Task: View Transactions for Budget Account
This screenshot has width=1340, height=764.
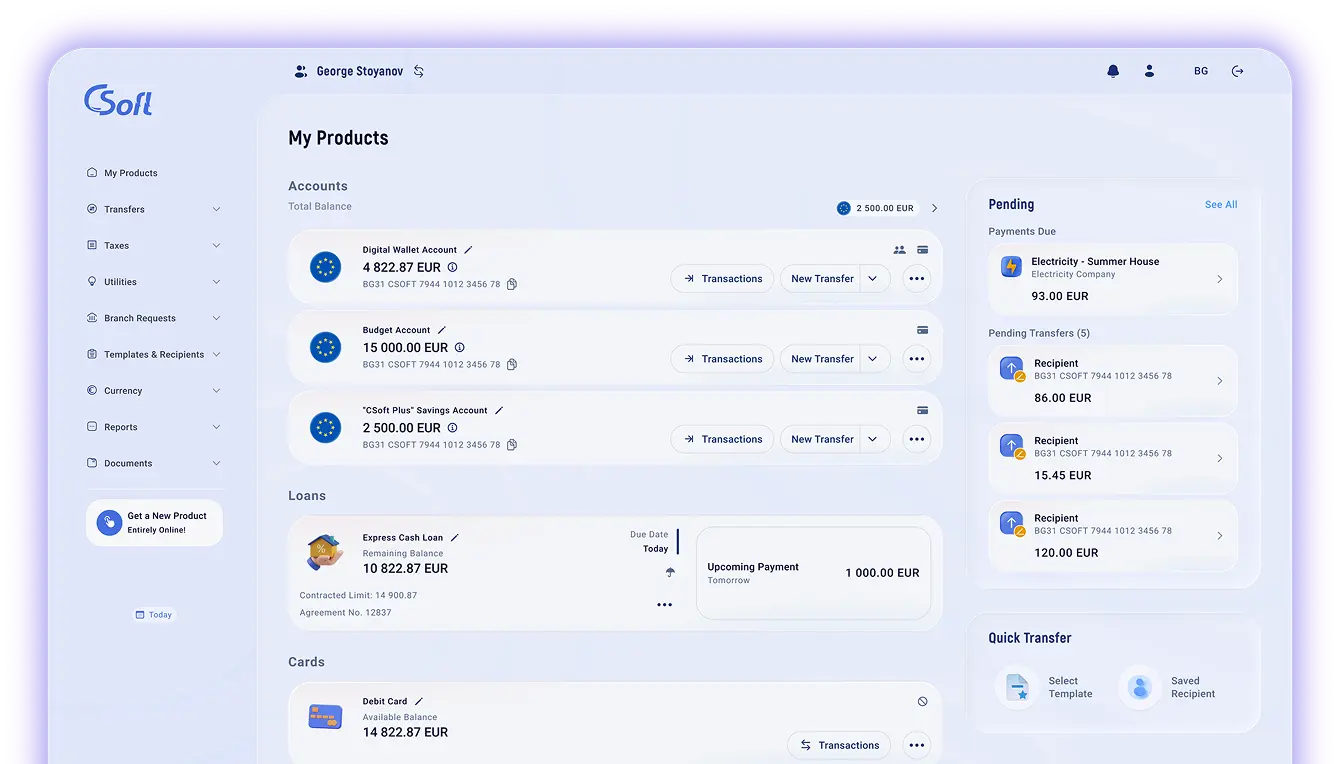Action: coord(722,359)
